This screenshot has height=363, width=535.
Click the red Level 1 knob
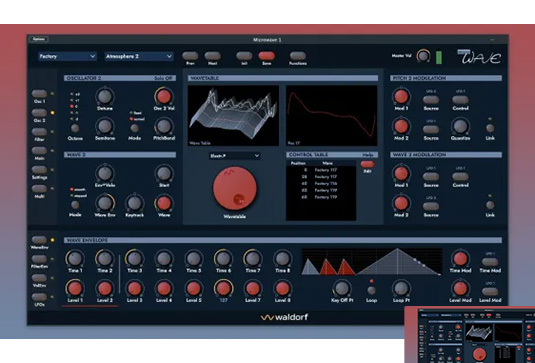point(75,288)
